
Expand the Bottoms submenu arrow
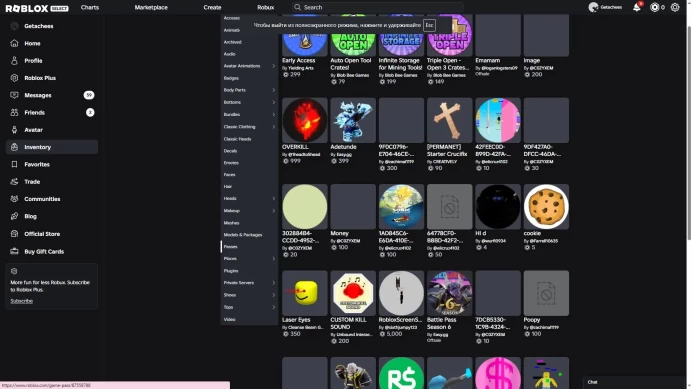coord(274,102)
